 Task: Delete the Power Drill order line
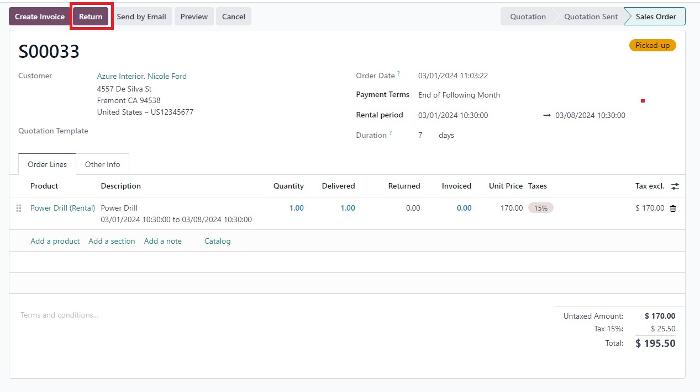tap(673, 208)
